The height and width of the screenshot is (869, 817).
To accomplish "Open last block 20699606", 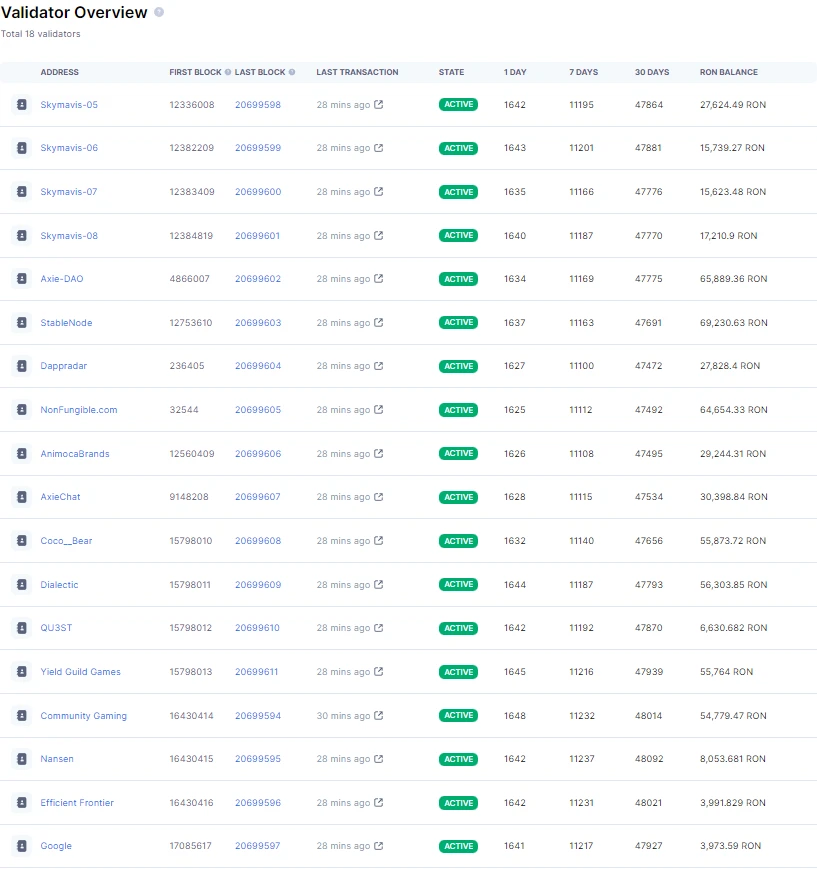I will pyautogui.click(x=258, y=453).
